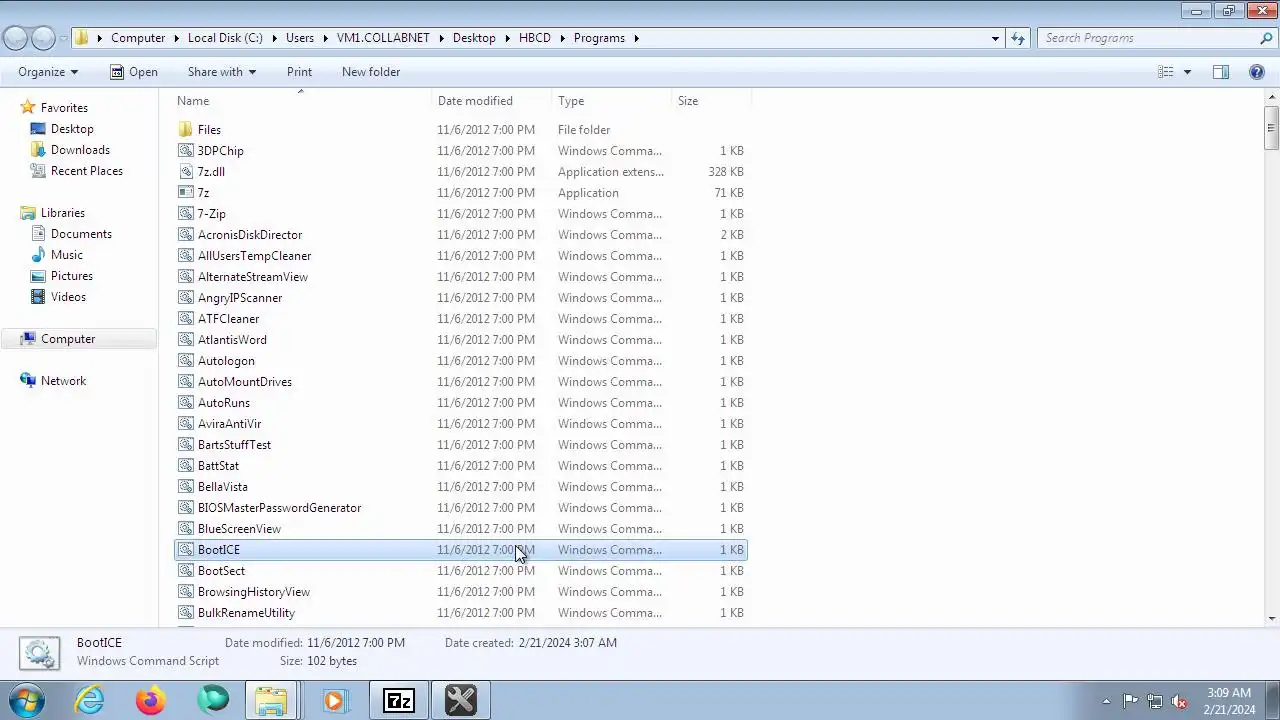Open the Documents library
The image size is (1280, 720).
81,234
